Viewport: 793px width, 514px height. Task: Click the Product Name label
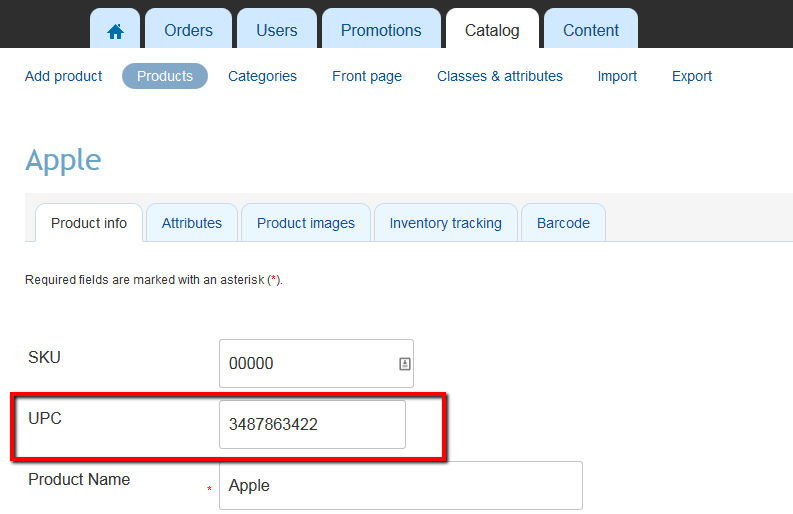(79, 479)
